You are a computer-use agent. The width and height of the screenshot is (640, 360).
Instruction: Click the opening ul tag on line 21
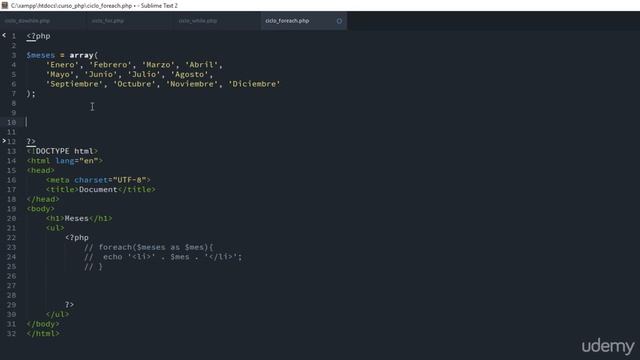click(55, 228)
